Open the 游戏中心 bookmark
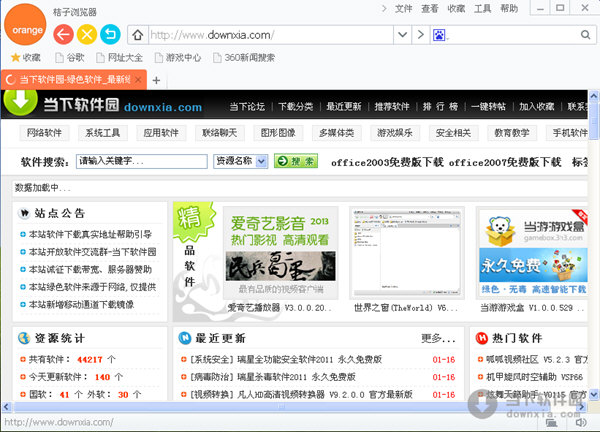600x432 pixels. pyautogui.click(x=178, y=58)
